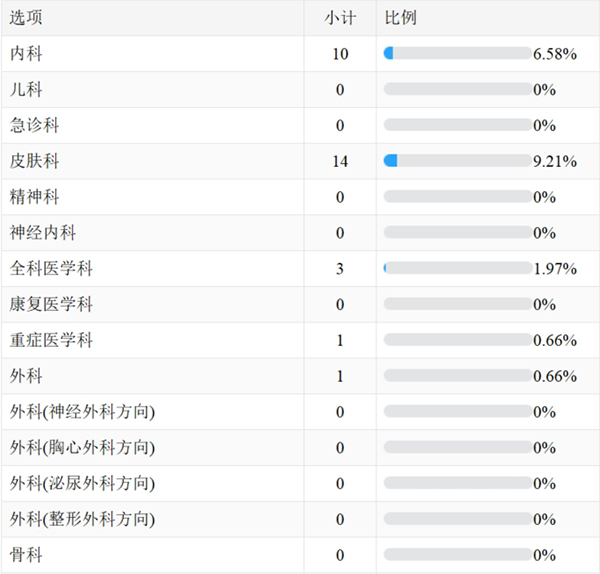Click the 骨科 row label

point(26,555)
